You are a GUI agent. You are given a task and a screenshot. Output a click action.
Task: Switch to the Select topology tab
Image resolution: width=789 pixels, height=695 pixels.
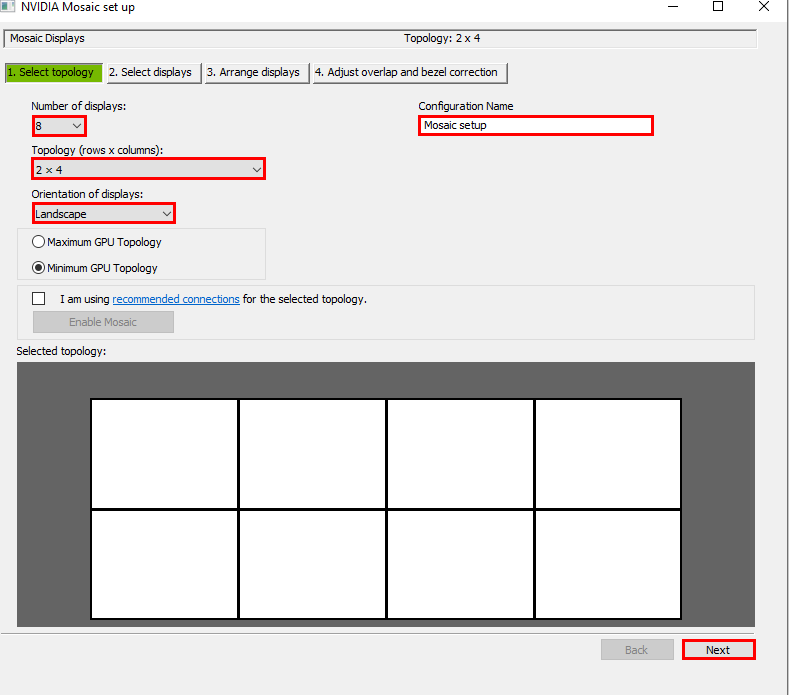51,73
